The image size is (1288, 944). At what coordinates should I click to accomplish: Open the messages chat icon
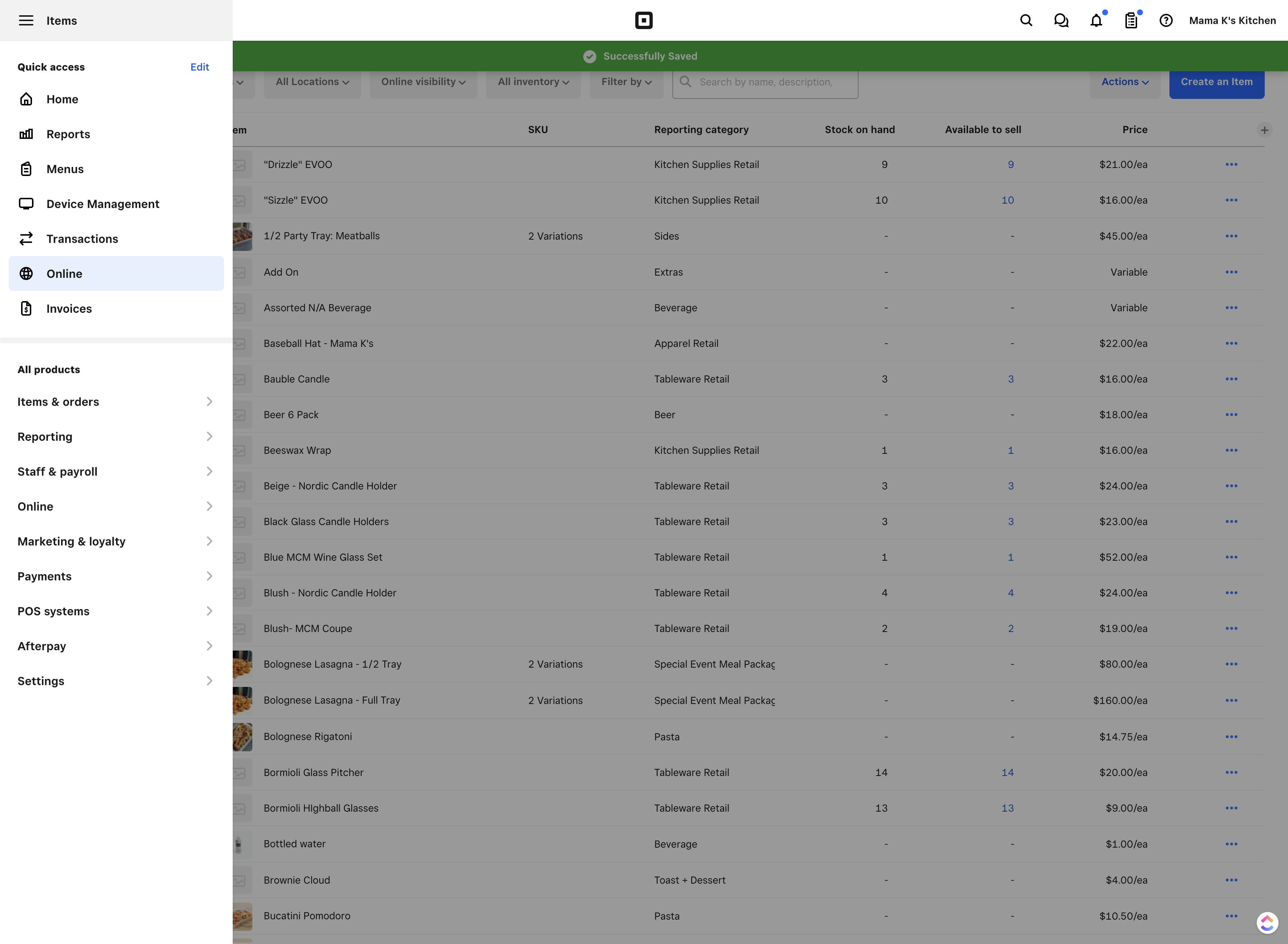point(1061,21)
